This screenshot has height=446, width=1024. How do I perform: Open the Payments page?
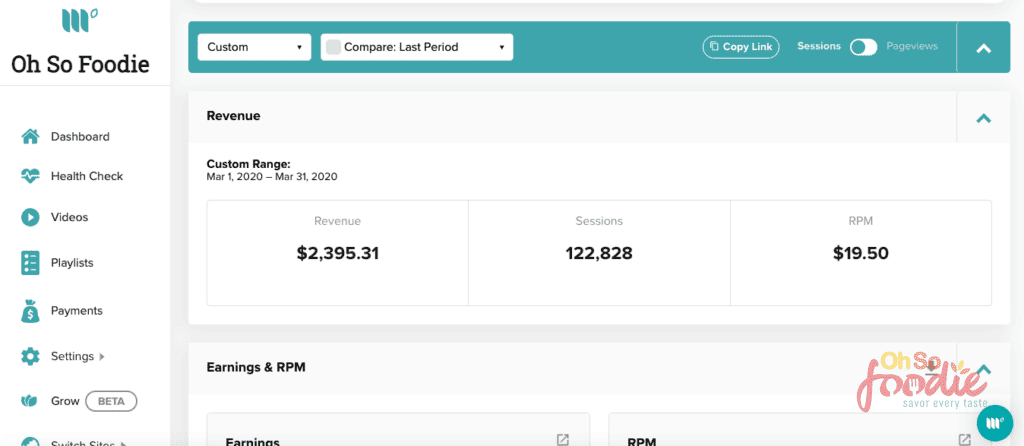(x=76, y=311)
